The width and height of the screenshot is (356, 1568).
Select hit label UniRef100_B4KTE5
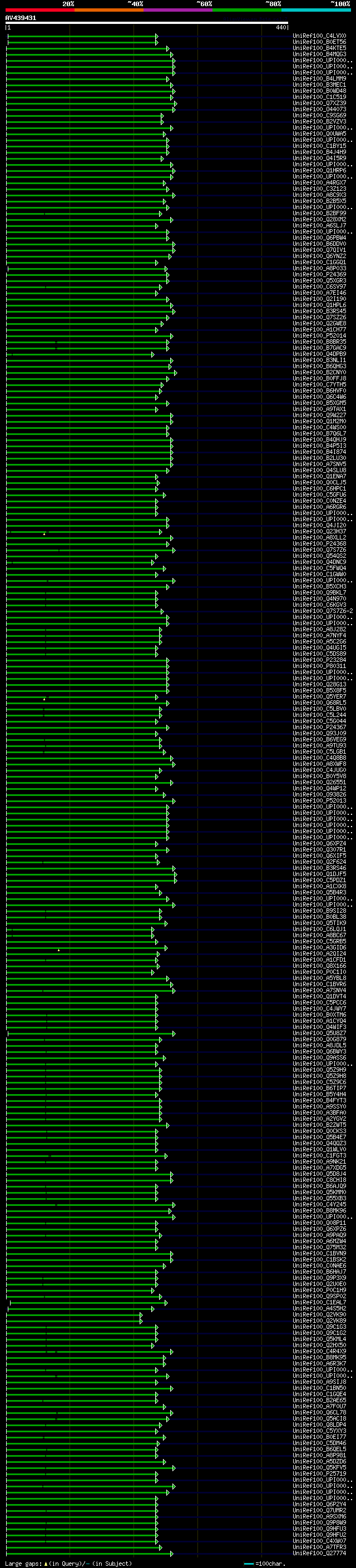click(319, 48)
